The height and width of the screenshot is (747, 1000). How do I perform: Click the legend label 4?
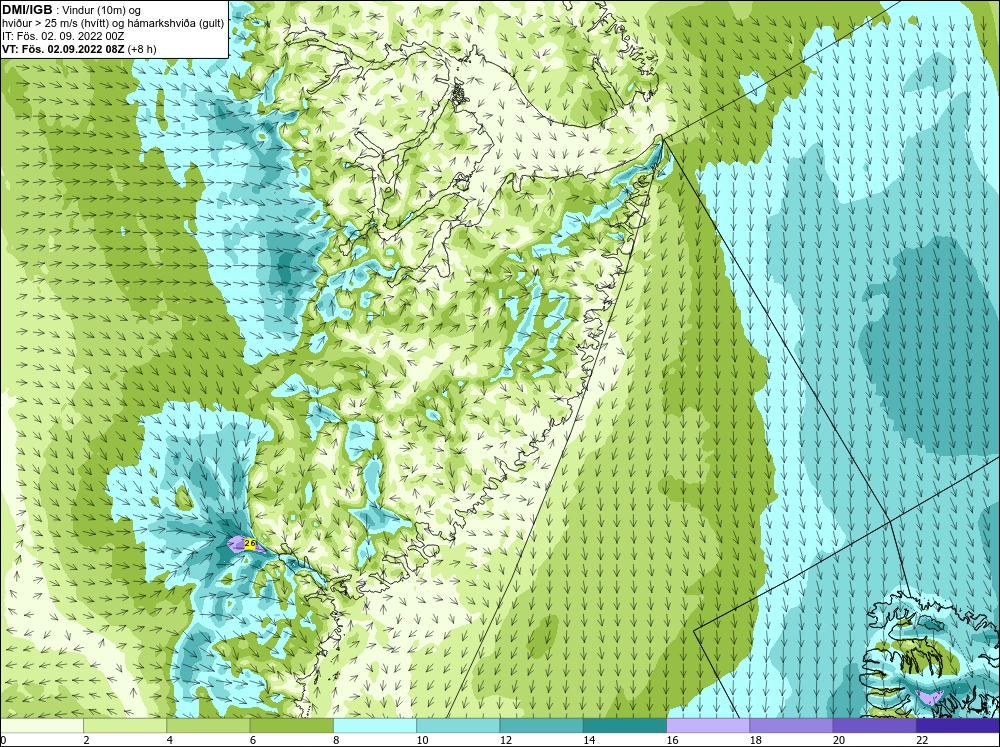pos(170,740)
